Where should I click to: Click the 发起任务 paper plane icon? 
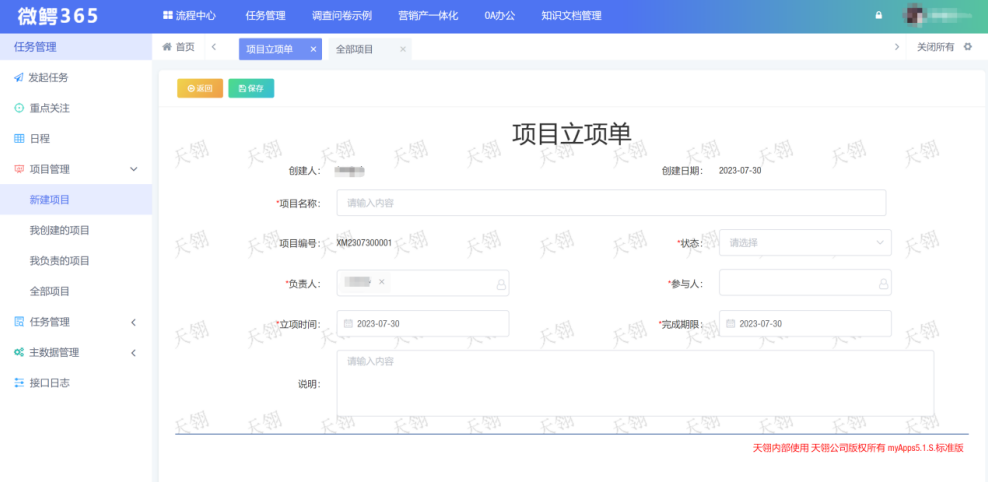[x=18, y=78]
